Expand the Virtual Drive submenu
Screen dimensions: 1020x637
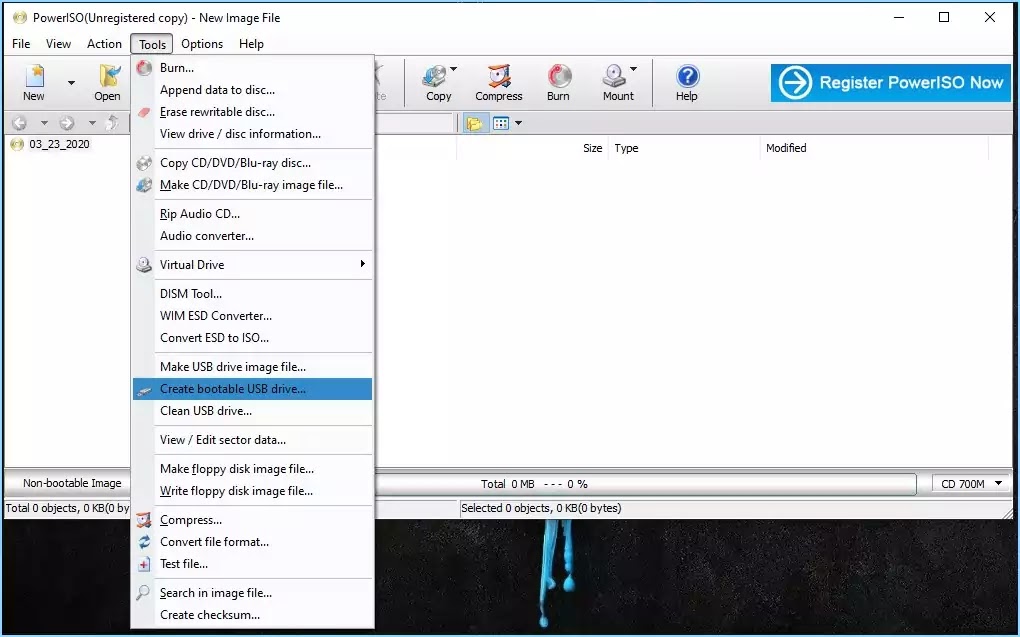coord(252,265)
